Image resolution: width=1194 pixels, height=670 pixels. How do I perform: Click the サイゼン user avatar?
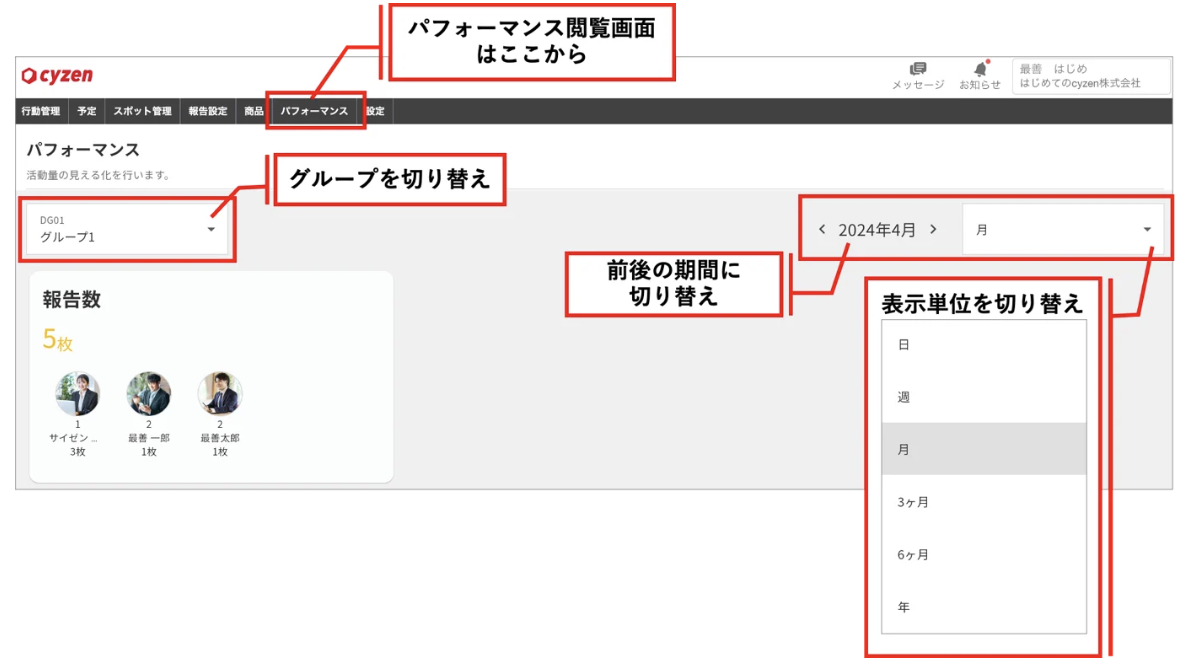tap(78, 394)
